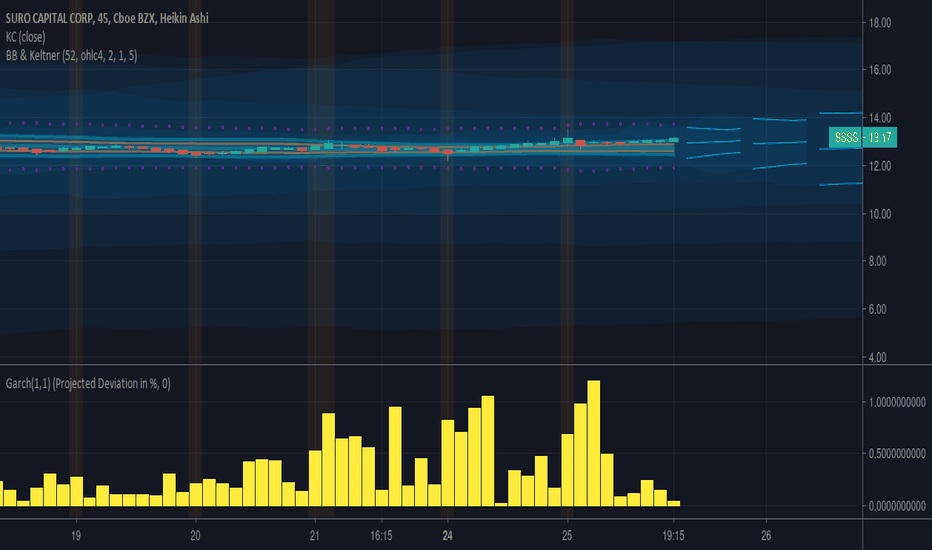Click the 6.00 price axis label
932x550 pixels.
877,309
